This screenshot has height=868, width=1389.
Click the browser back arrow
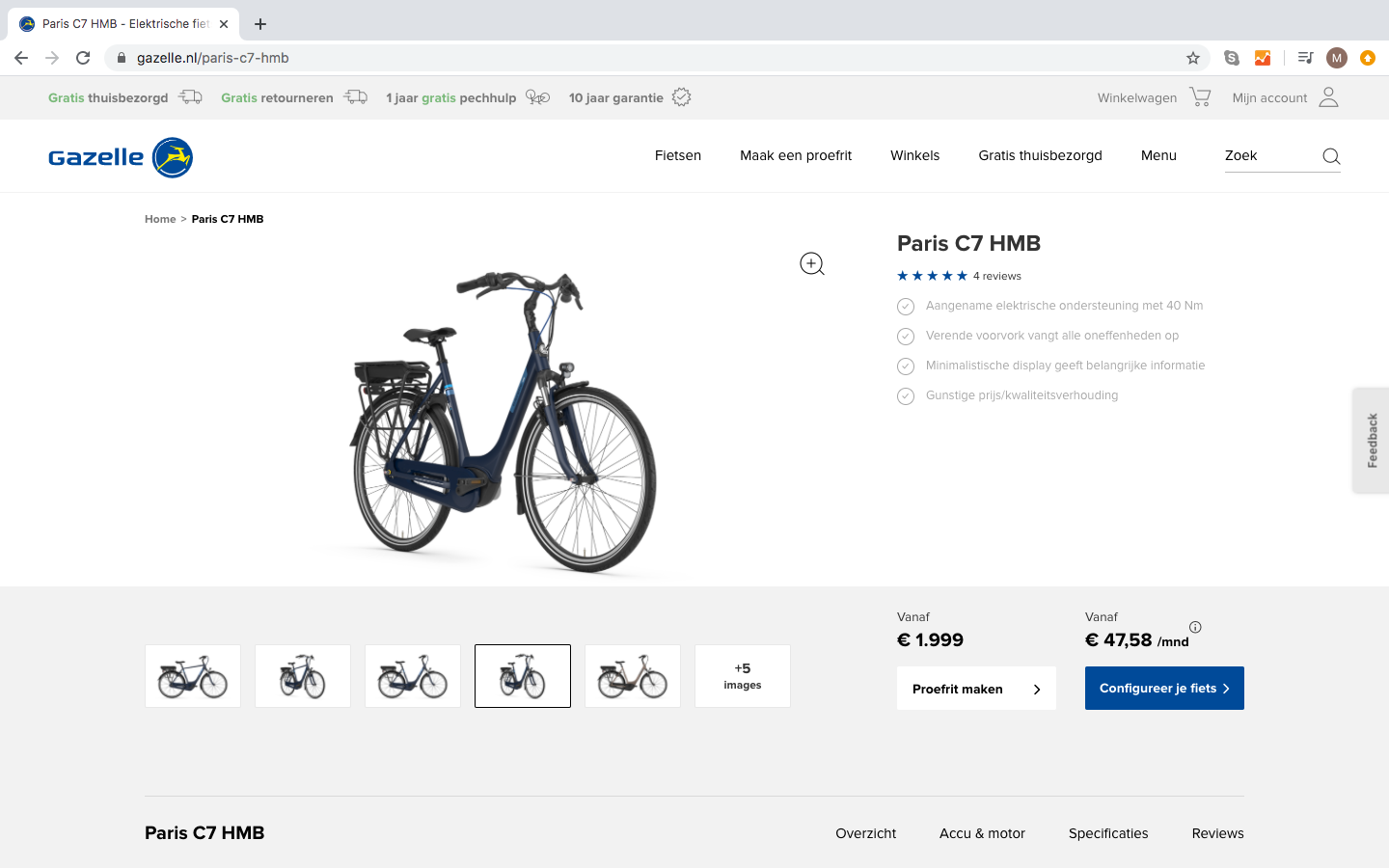(x=21, y=58)
